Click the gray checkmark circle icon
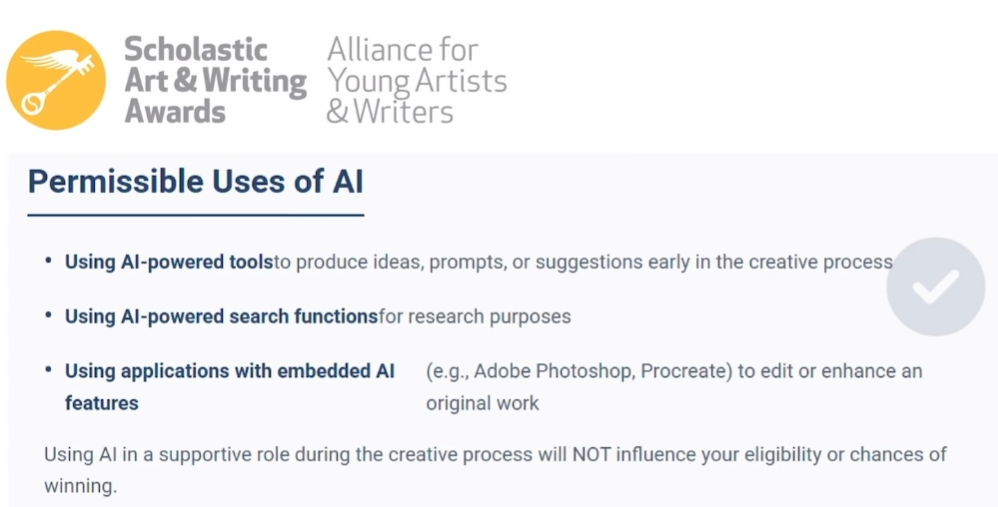Image resolution: width=998 pixels, height=507 pixels. coord(935,286)
